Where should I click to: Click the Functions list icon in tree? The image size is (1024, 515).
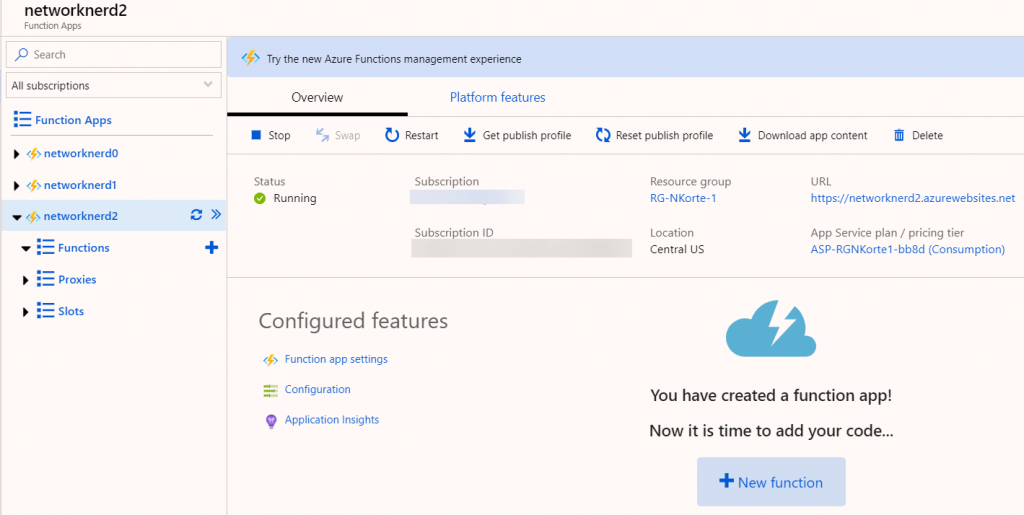tap(46, 247)
